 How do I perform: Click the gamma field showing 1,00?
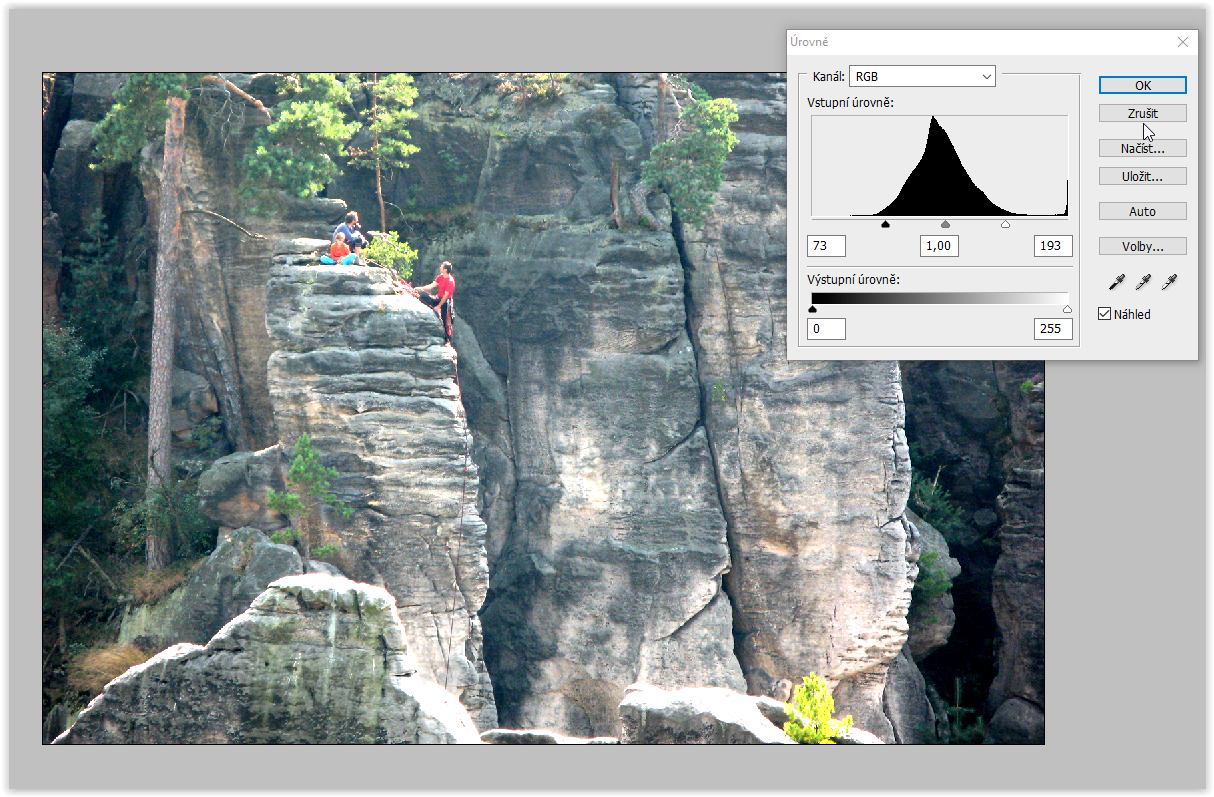(x=939, y=246)
